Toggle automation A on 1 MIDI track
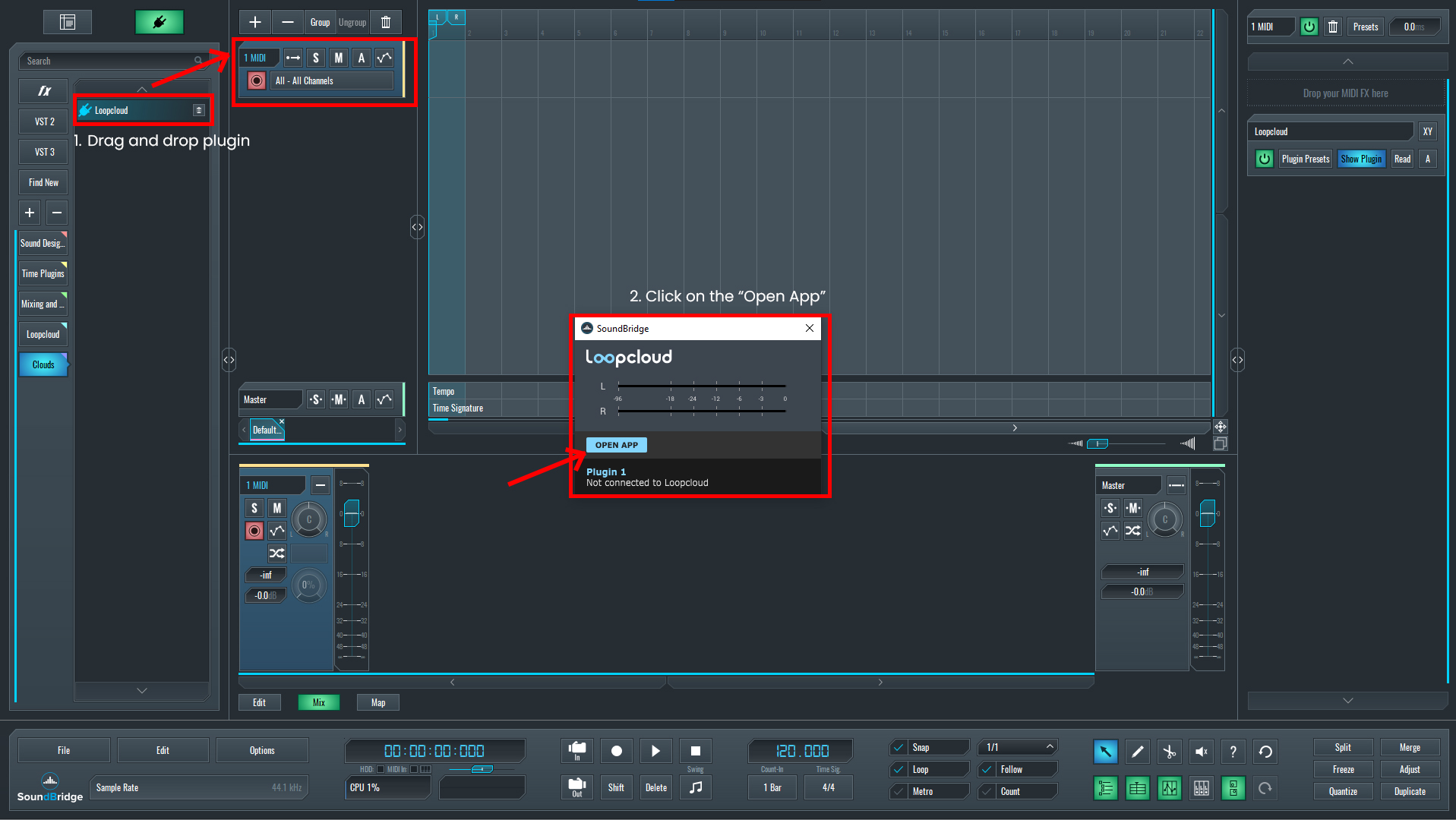This screenshot has height=820, width=1456. [362, 58]
